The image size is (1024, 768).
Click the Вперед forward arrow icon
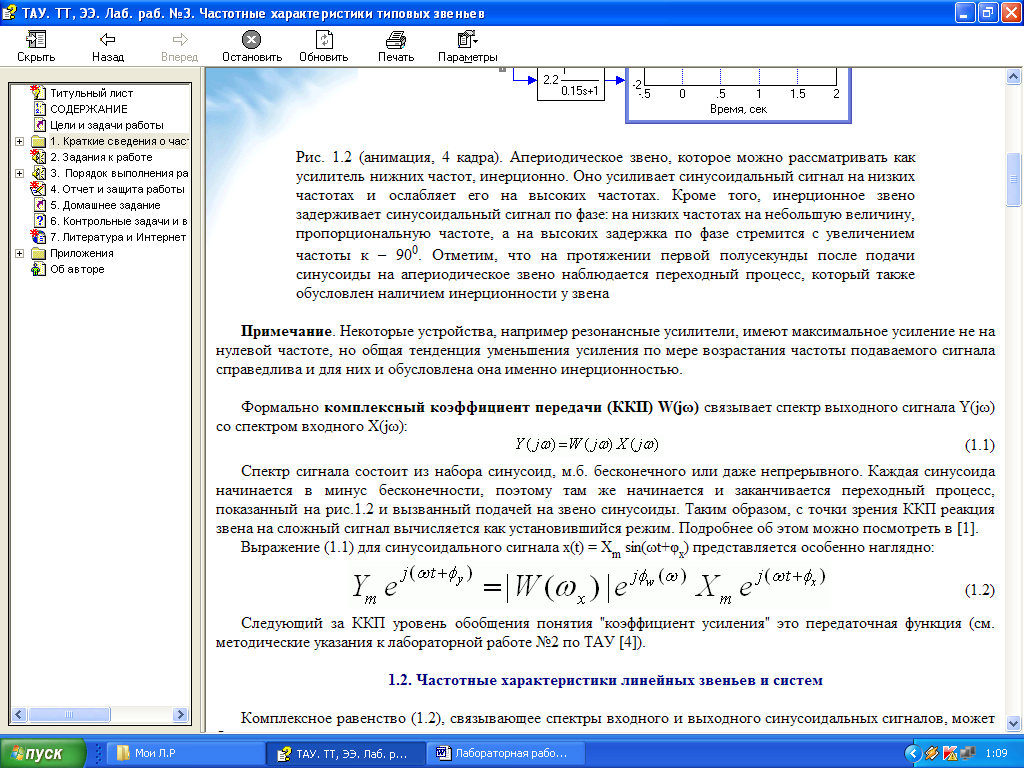pyautogui.click(x=180, y=40)
